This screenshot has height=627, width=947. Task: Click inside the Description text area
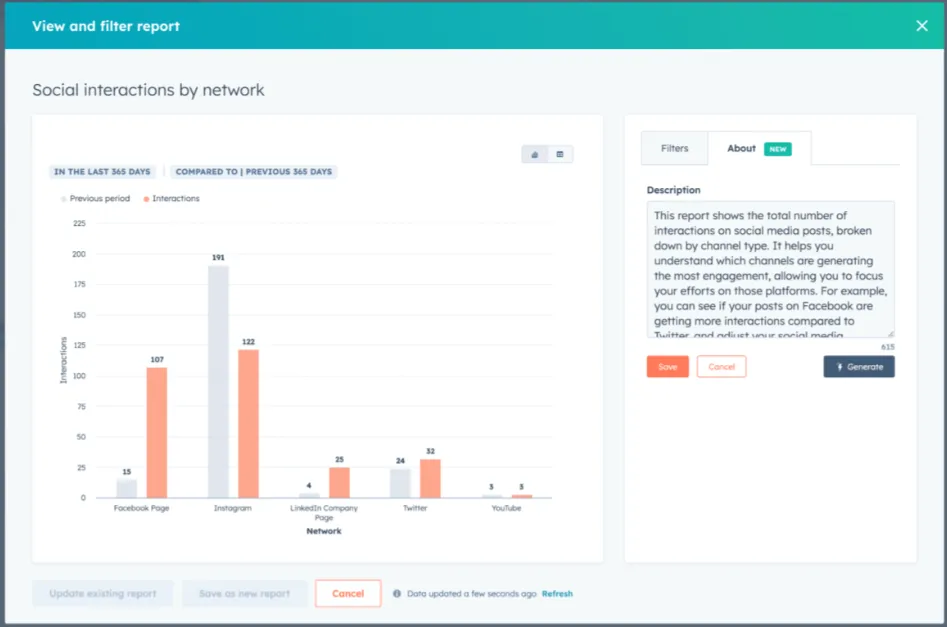(x=770, y=269)
